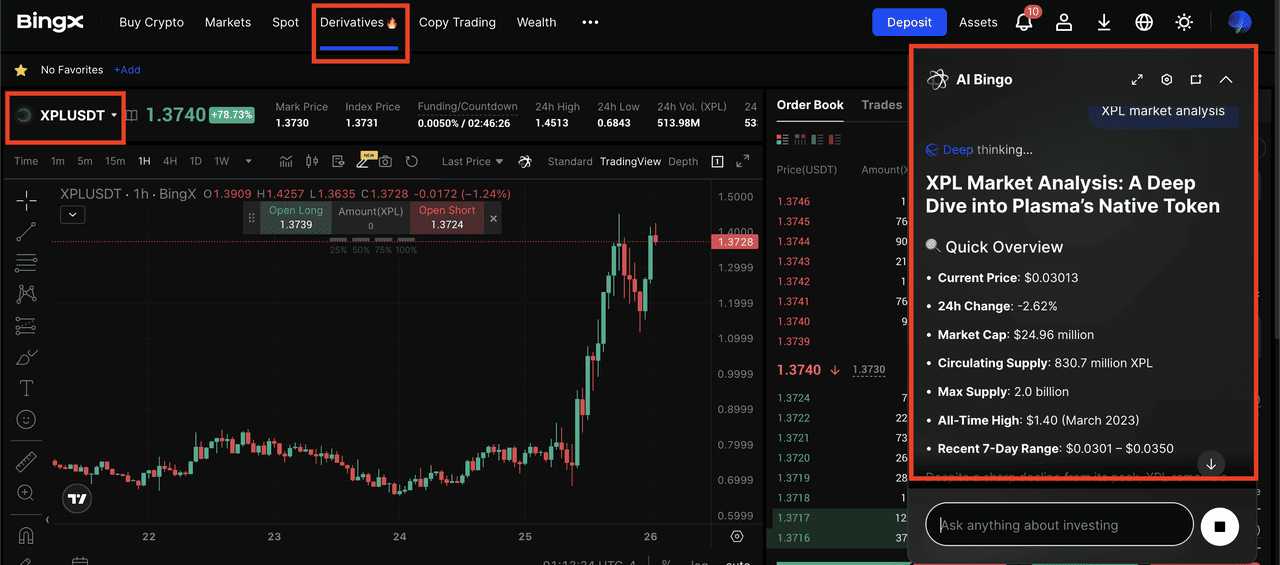Switch chart view to TradingView
Image resolution: width=1280 pixels, height=565 pixels.
tap(630, 161)
